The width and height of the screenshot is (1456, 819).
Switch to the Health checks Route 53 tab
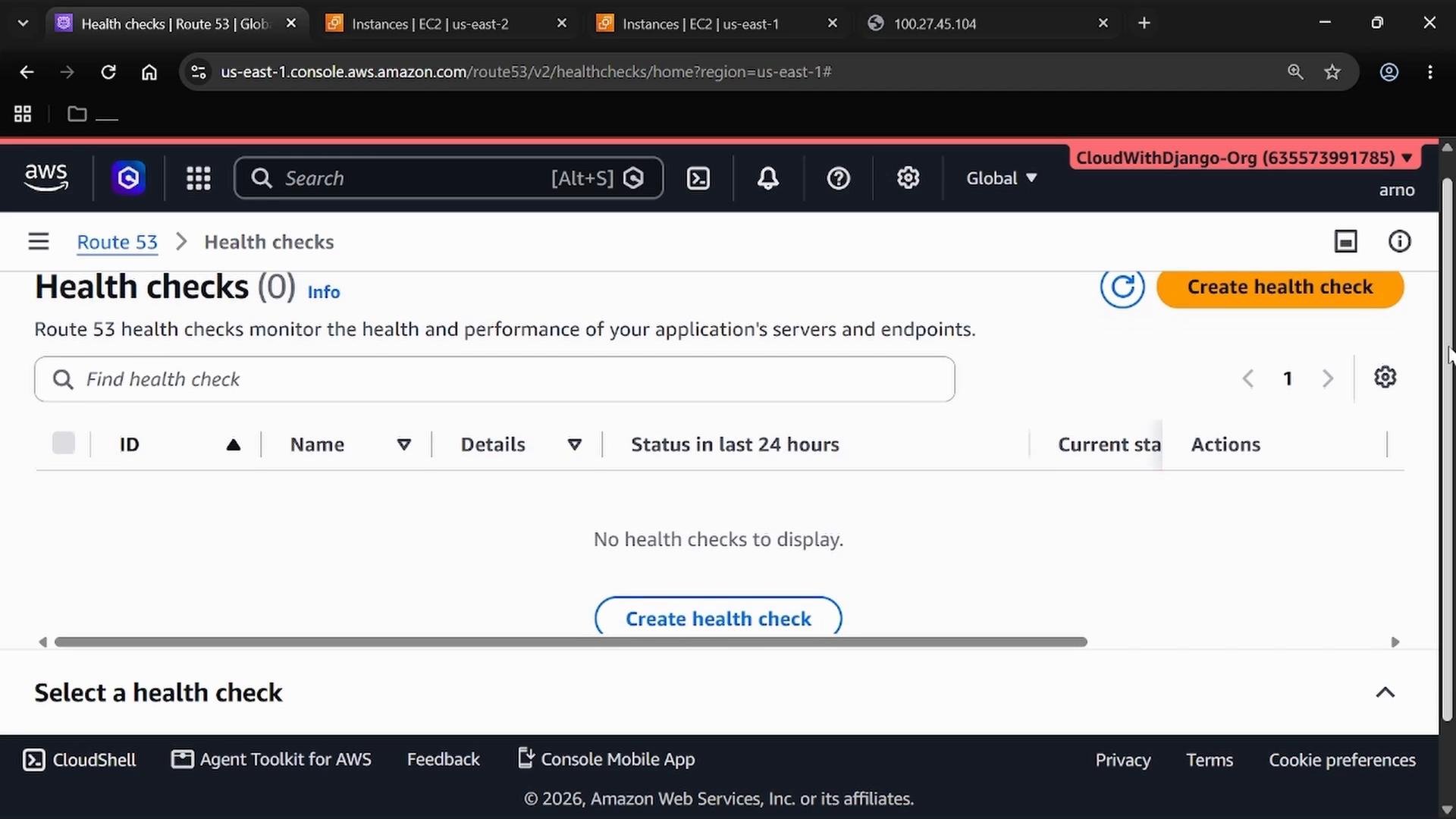[x=174, y=24]
